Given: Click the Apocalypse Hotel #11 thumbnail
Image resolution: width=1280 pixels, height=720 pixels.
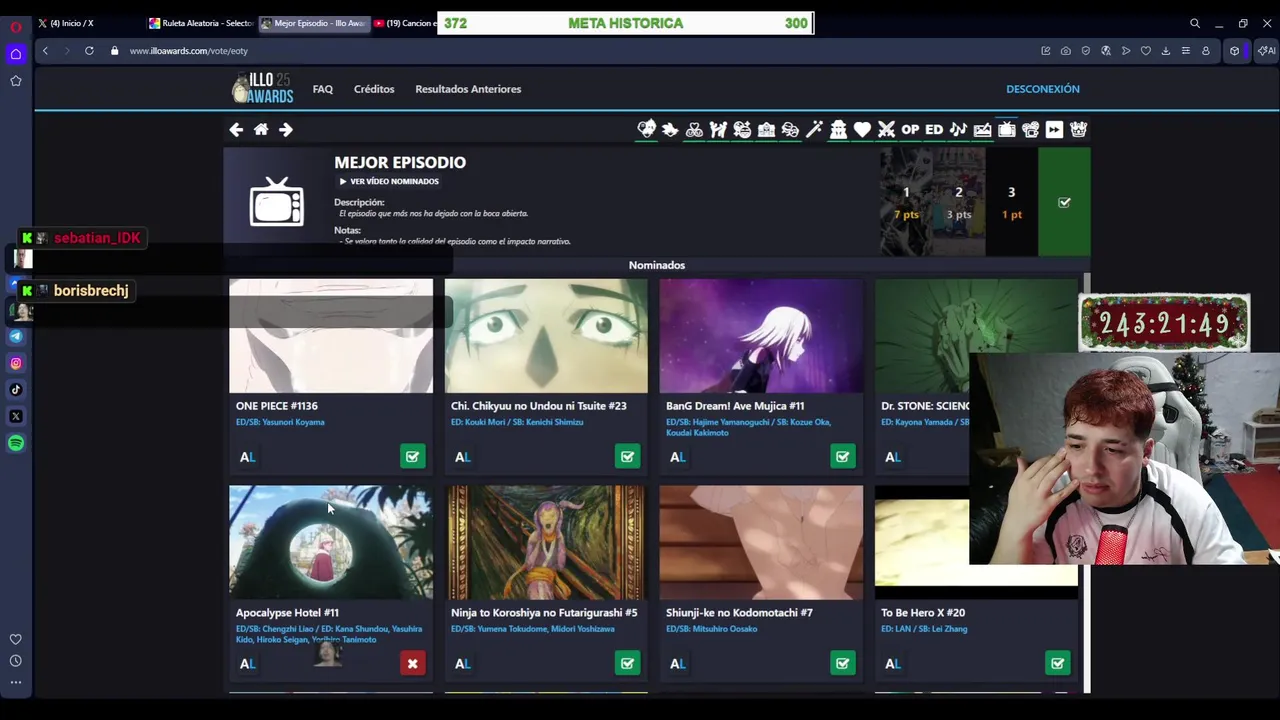Looking at the screenshot, I should 331,542.
